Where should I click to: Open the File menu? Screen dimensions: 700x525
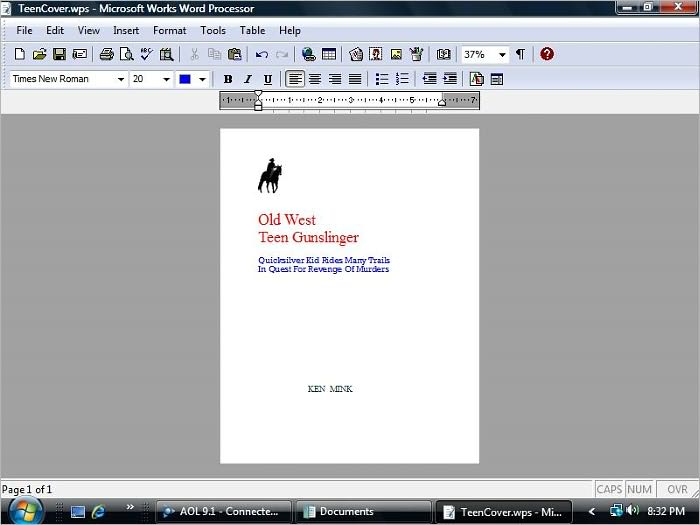(24, 30)
